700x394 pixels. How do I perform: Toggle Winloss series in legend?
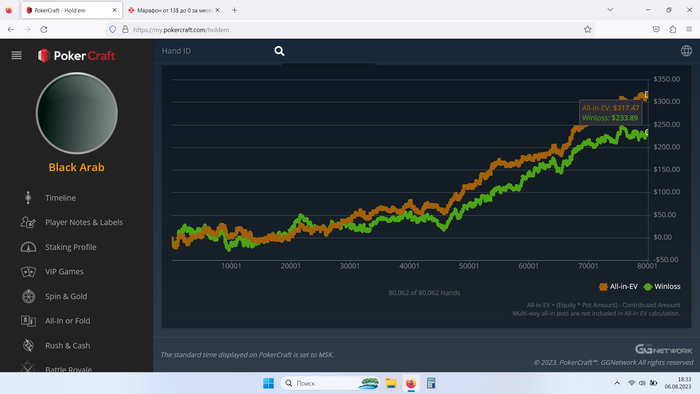662,286
